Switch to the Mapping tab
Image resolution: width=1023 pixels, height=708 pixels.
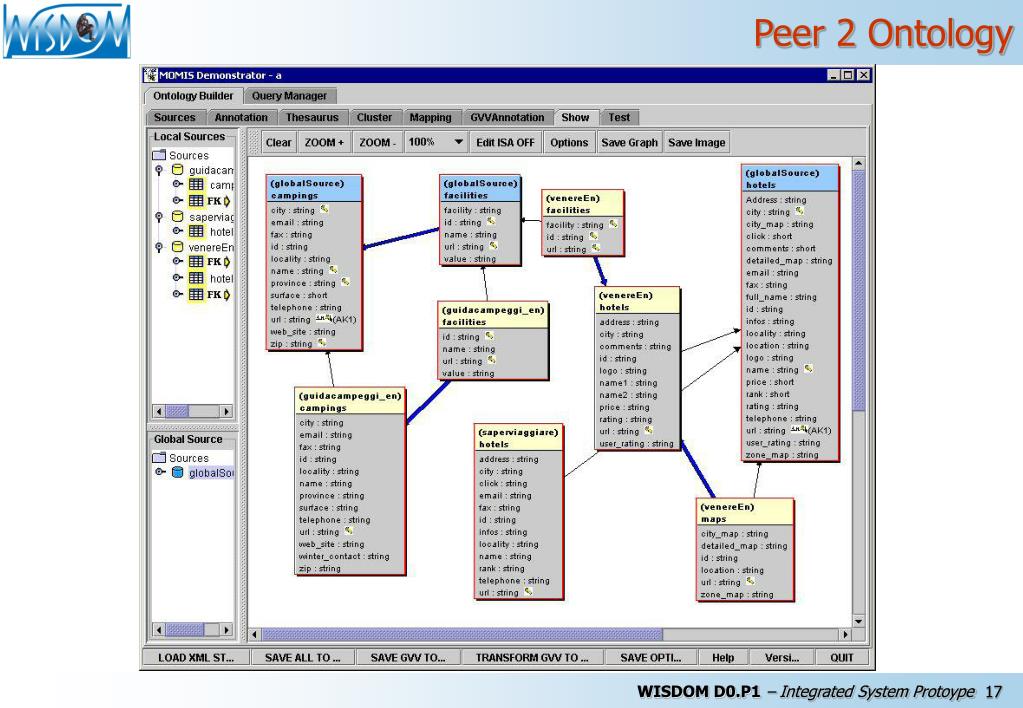431,117
